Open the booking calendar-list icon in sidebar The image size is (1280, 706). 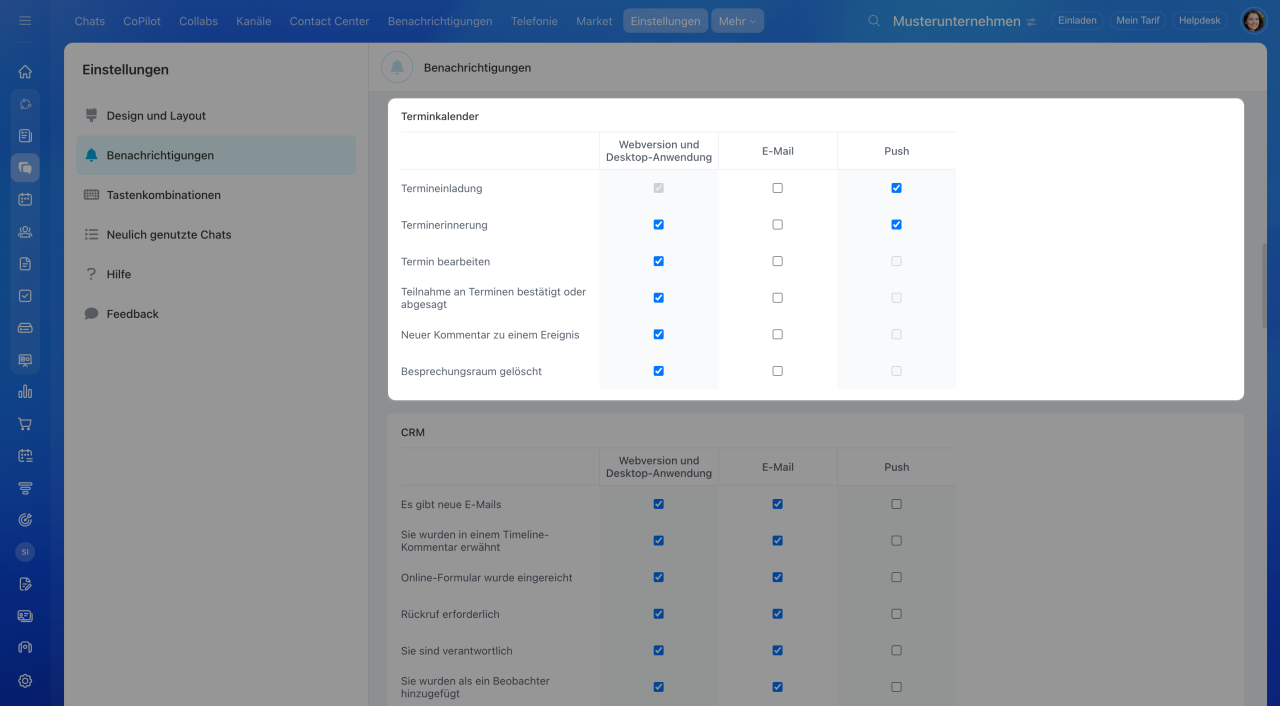pos(25,456)
